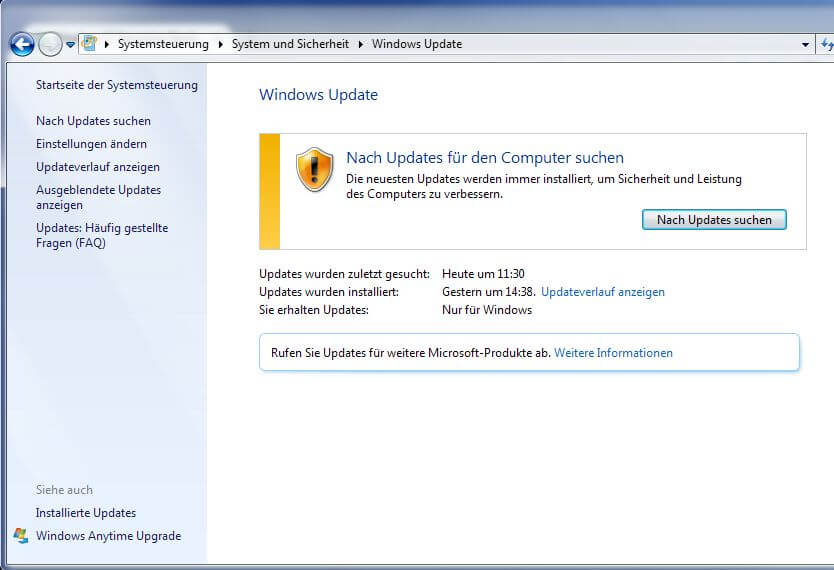This screenshot has height=570, width=834.
Task: Click 'Updates wurden installiert:' label
Action: point(329,292)
